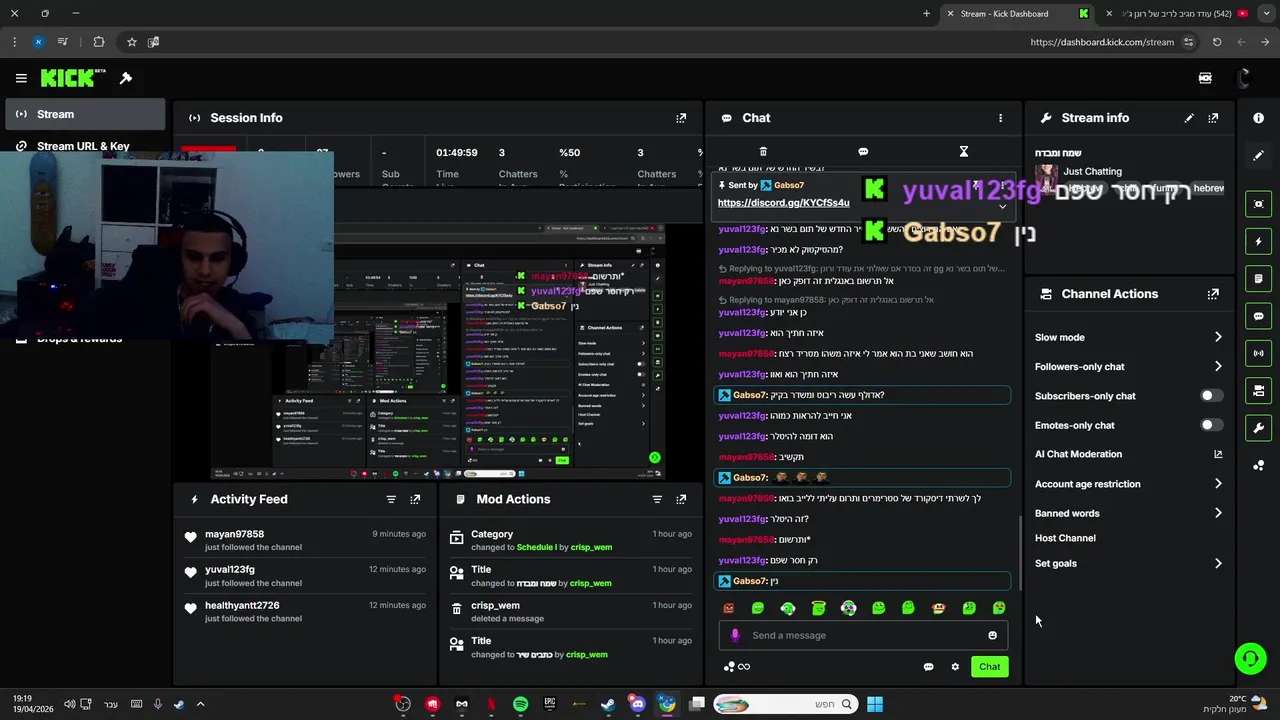
Task: Open the emoji picker in message box
Action: click(992, 635)
